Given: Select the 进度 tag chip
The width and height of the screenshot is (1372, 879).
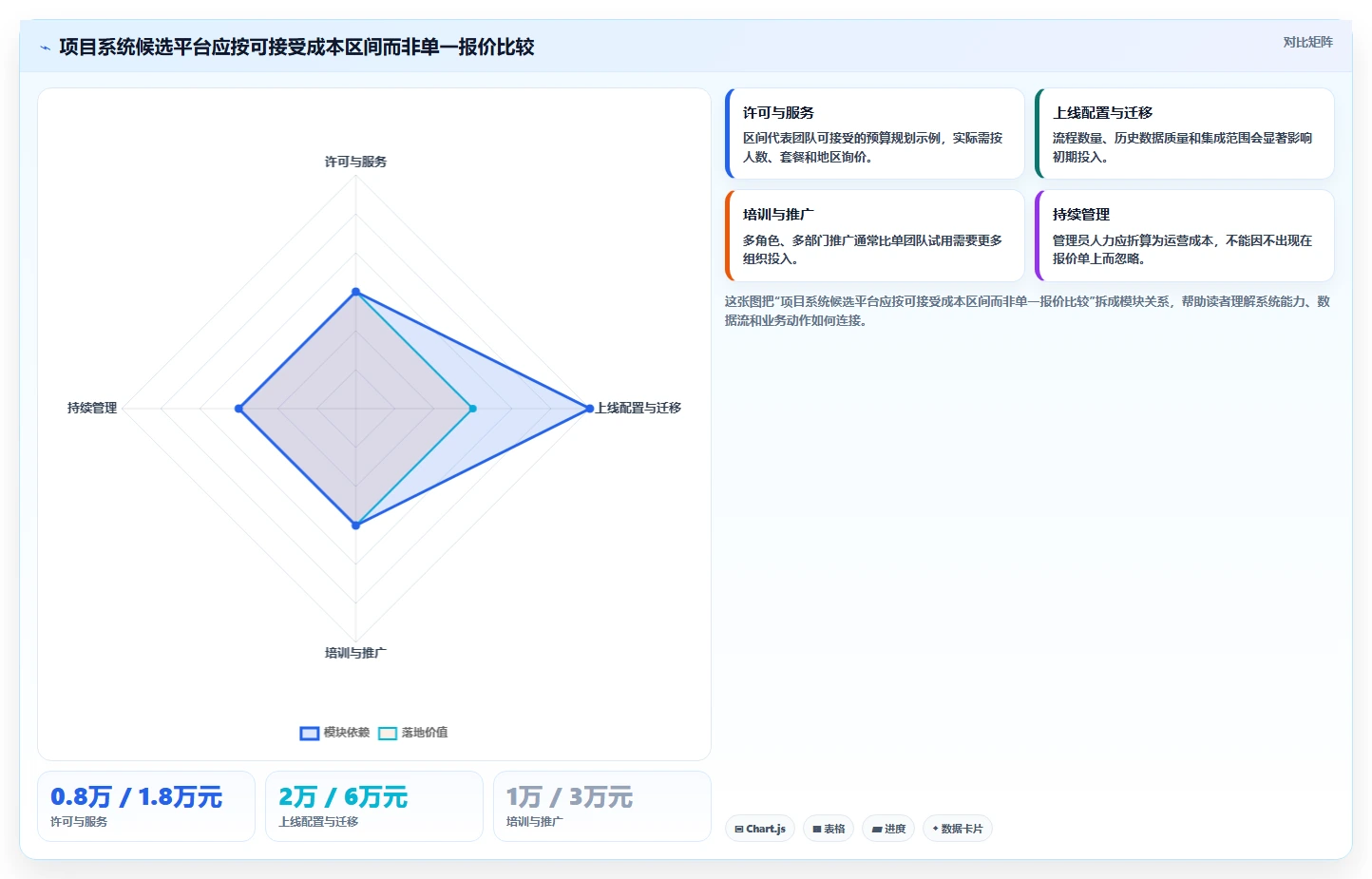Looking at the screenshot, I should pos(888,829).
